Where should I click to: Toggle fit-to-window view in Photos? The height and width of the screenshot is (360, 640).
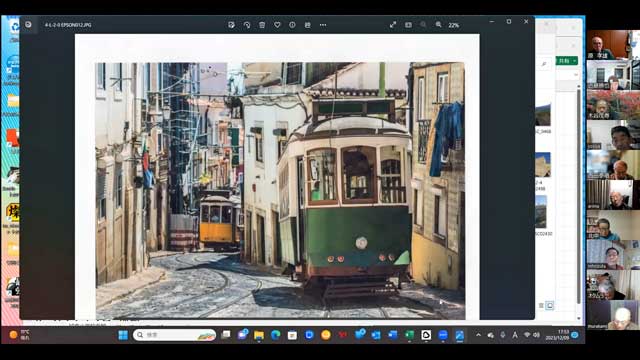(x=408, y=25)
